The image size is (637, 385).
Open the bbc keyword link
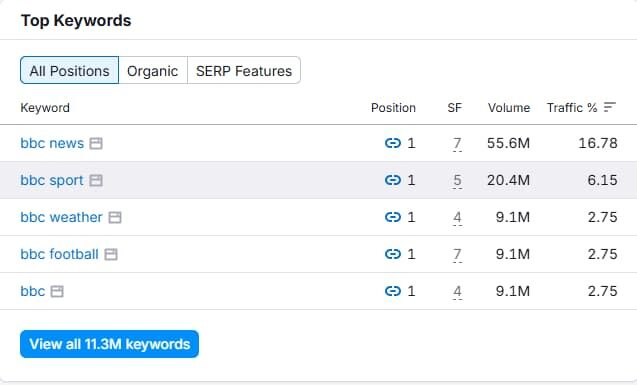(32, 291)
